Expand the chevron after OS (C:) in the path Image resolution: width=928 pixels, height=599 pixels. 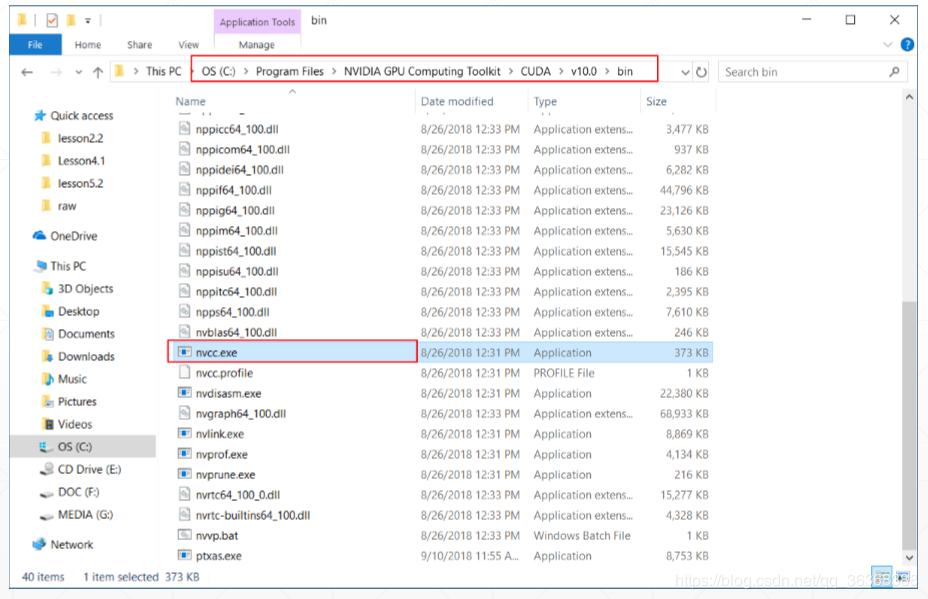pyautogui.click(x=246, y=72)
